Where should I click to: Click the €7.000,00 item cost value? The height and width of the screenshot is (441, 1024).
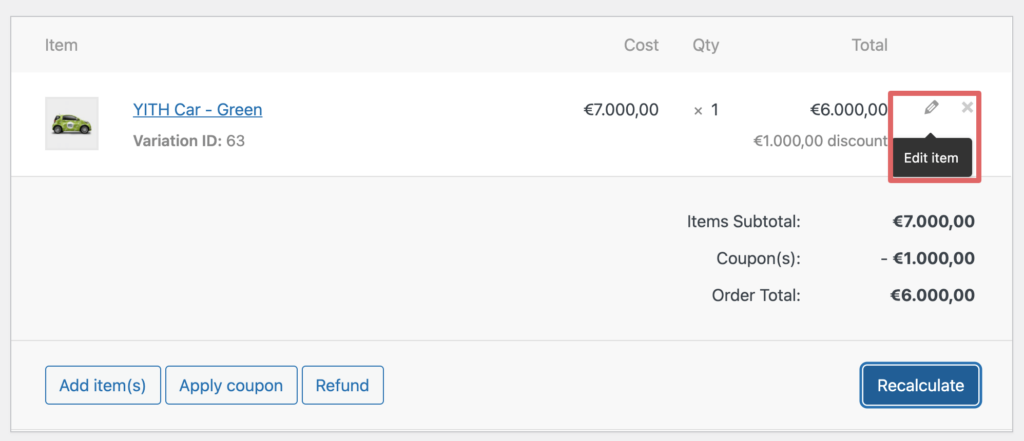tap(621, 109)
